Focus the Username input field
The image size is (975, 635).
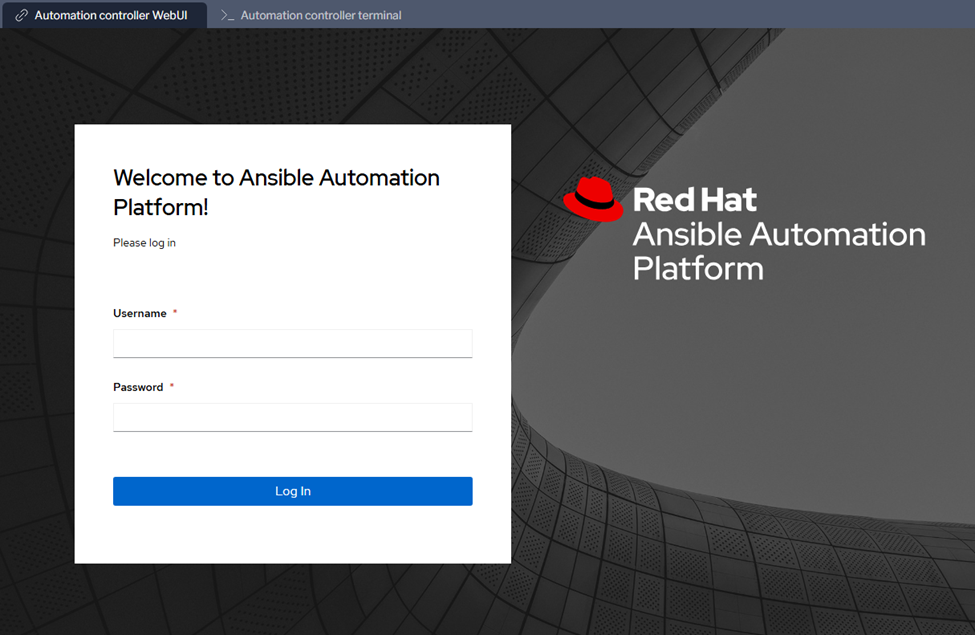click(293, 343)
